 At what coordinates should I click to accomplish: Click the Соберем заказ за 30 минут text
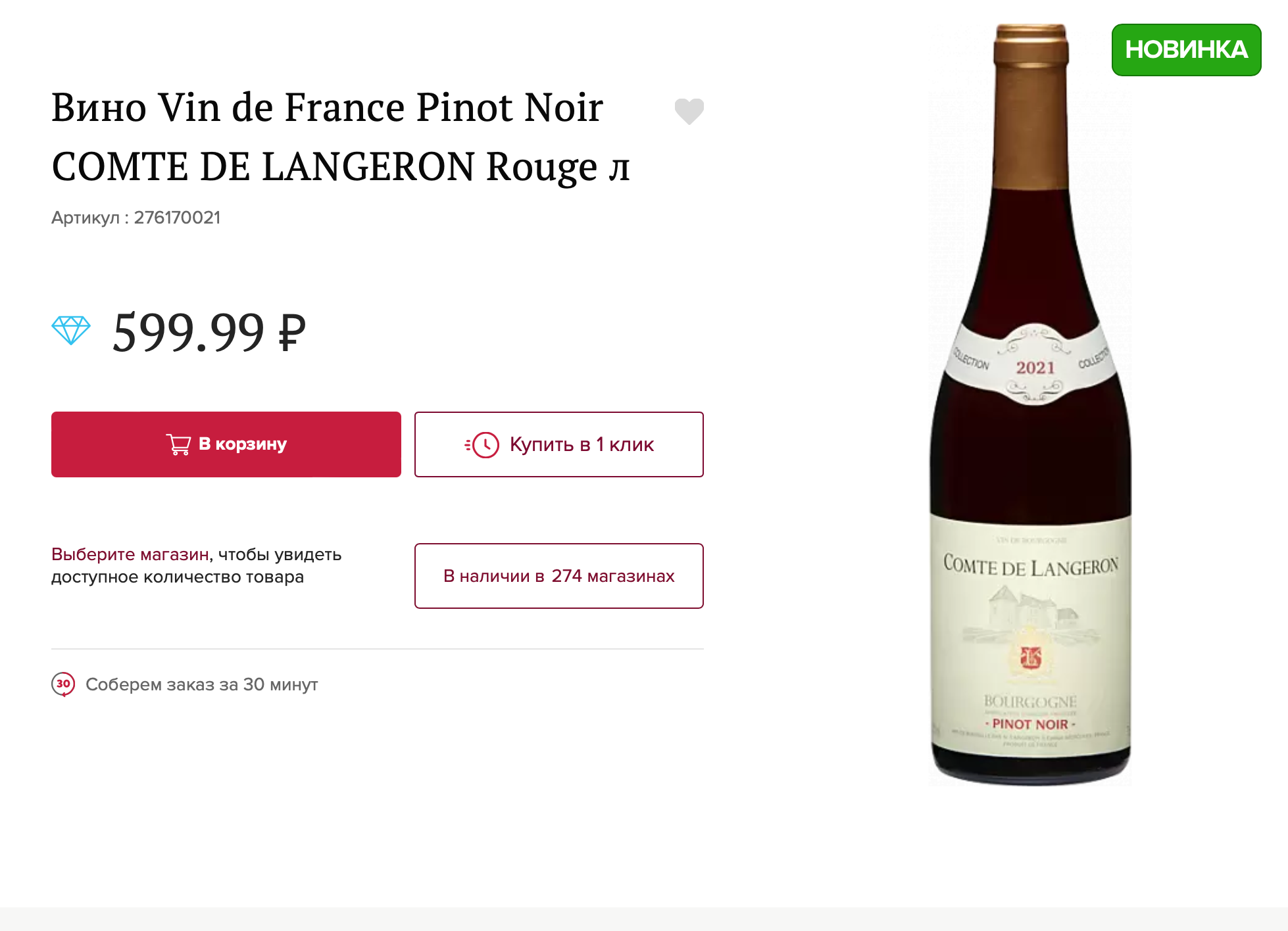pyautogui.click(x=201, y=684)
